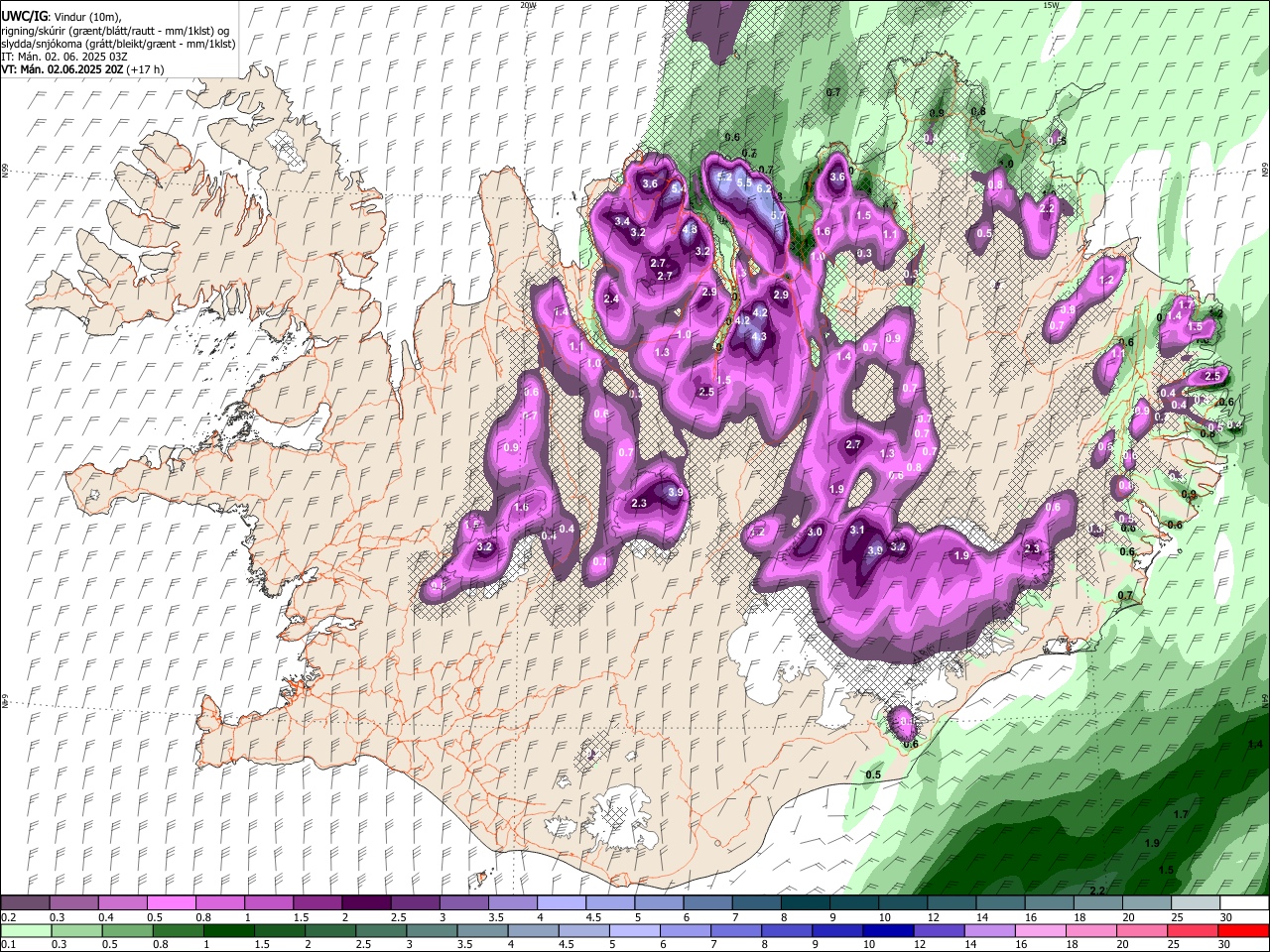Click the '0.4' label on the snow scale
1270x952 pixels.
pyautogui.click(x=107, y=917)
